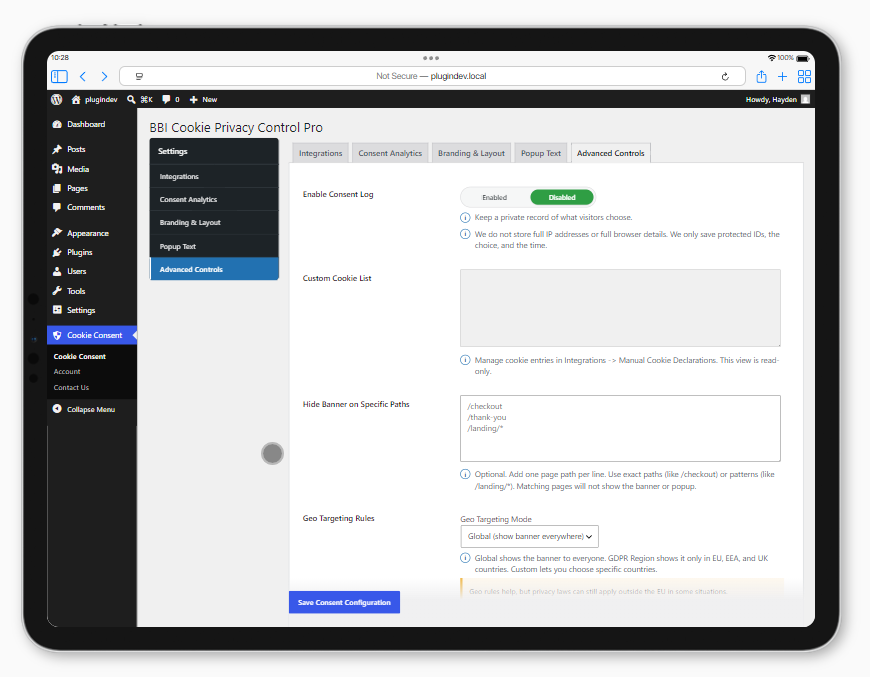Viewport: 870px width, 677px height.
Task: Open Howdy, Hayden user menu
Action: 777,99
